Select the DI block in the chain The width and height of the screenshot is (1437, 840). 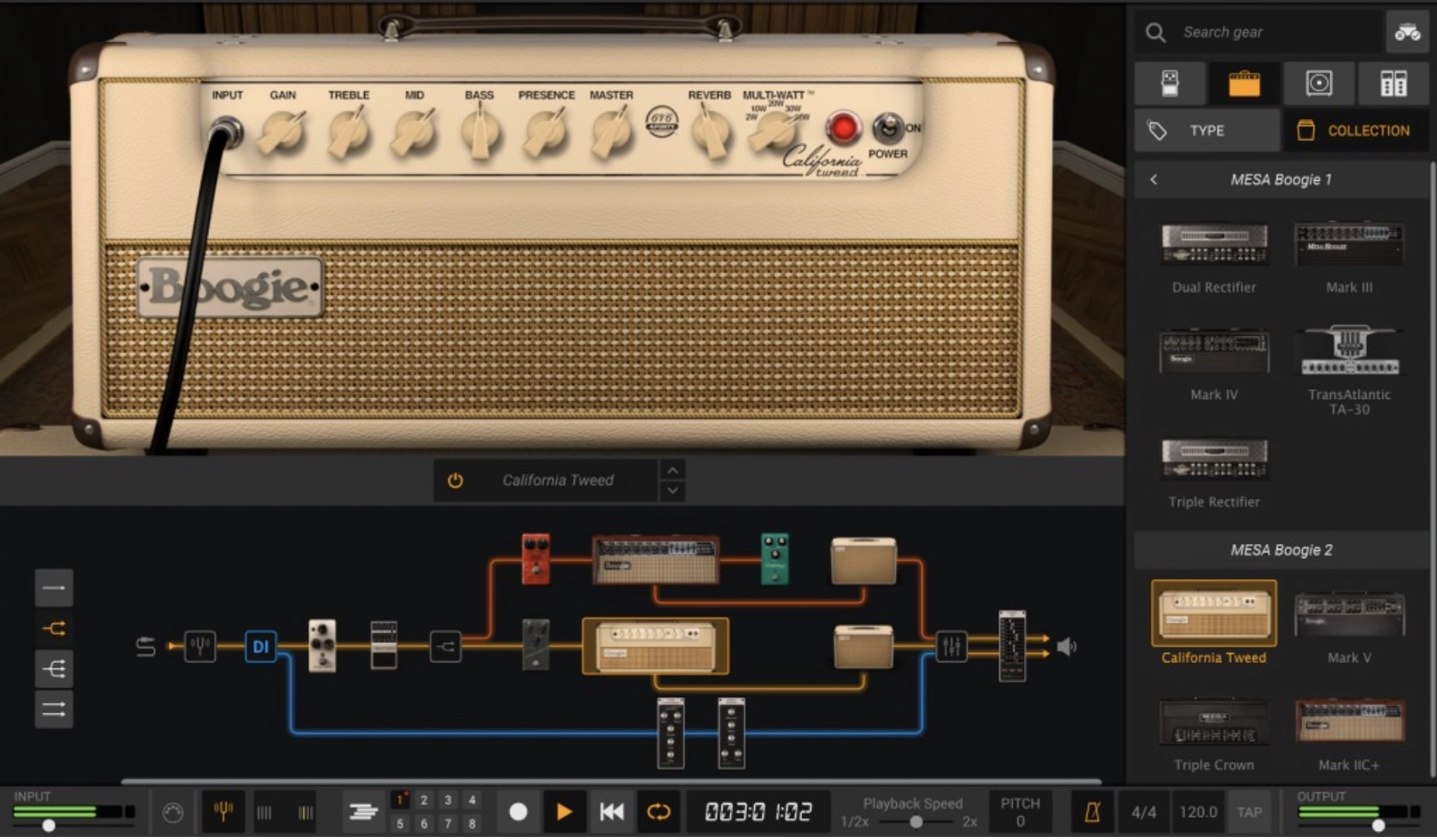tap(260, 647)
